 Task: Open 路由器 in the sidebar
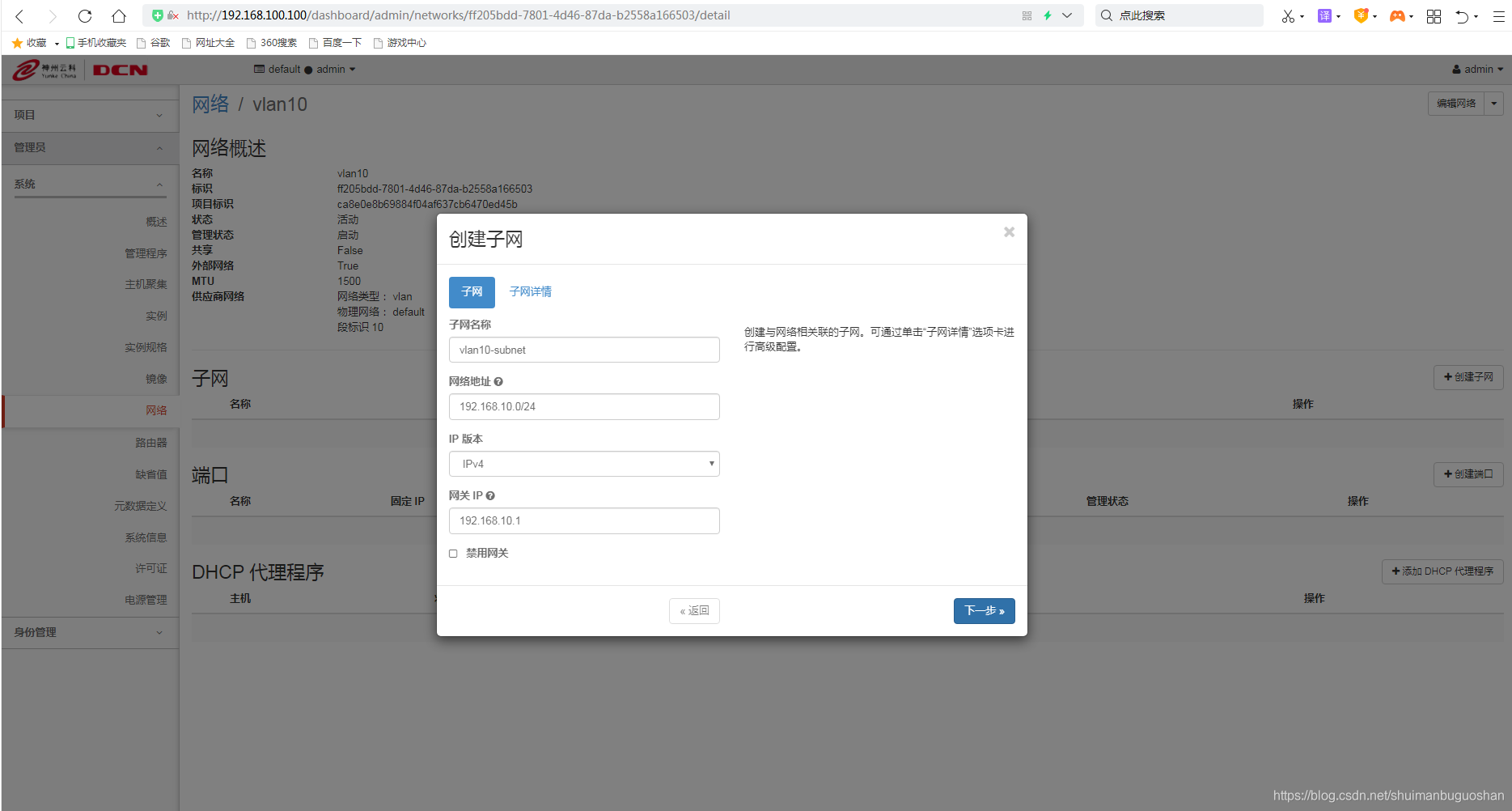pyautogui.click(x=151, y=443)
